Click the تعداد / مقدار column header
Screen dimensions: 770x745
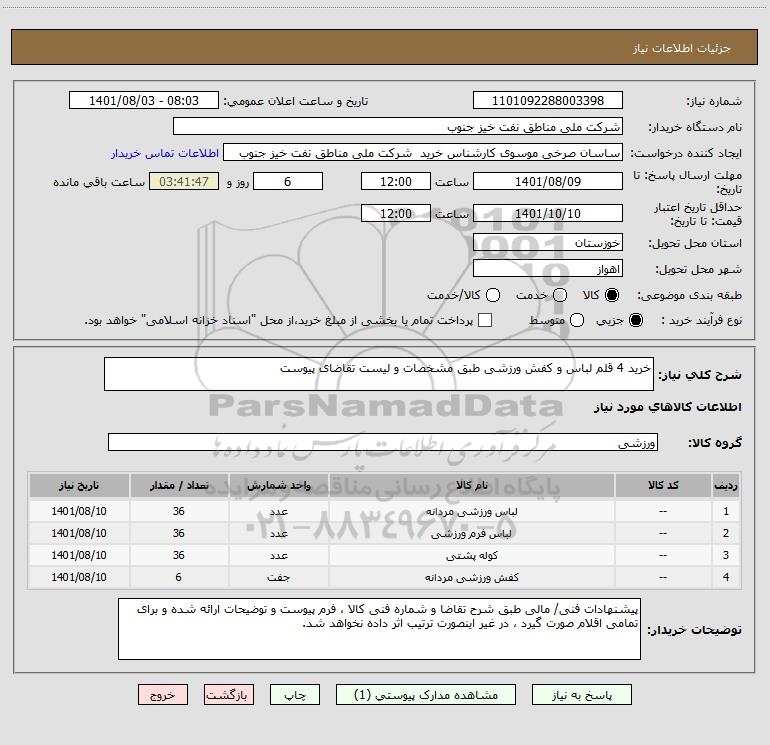[179, 485]
